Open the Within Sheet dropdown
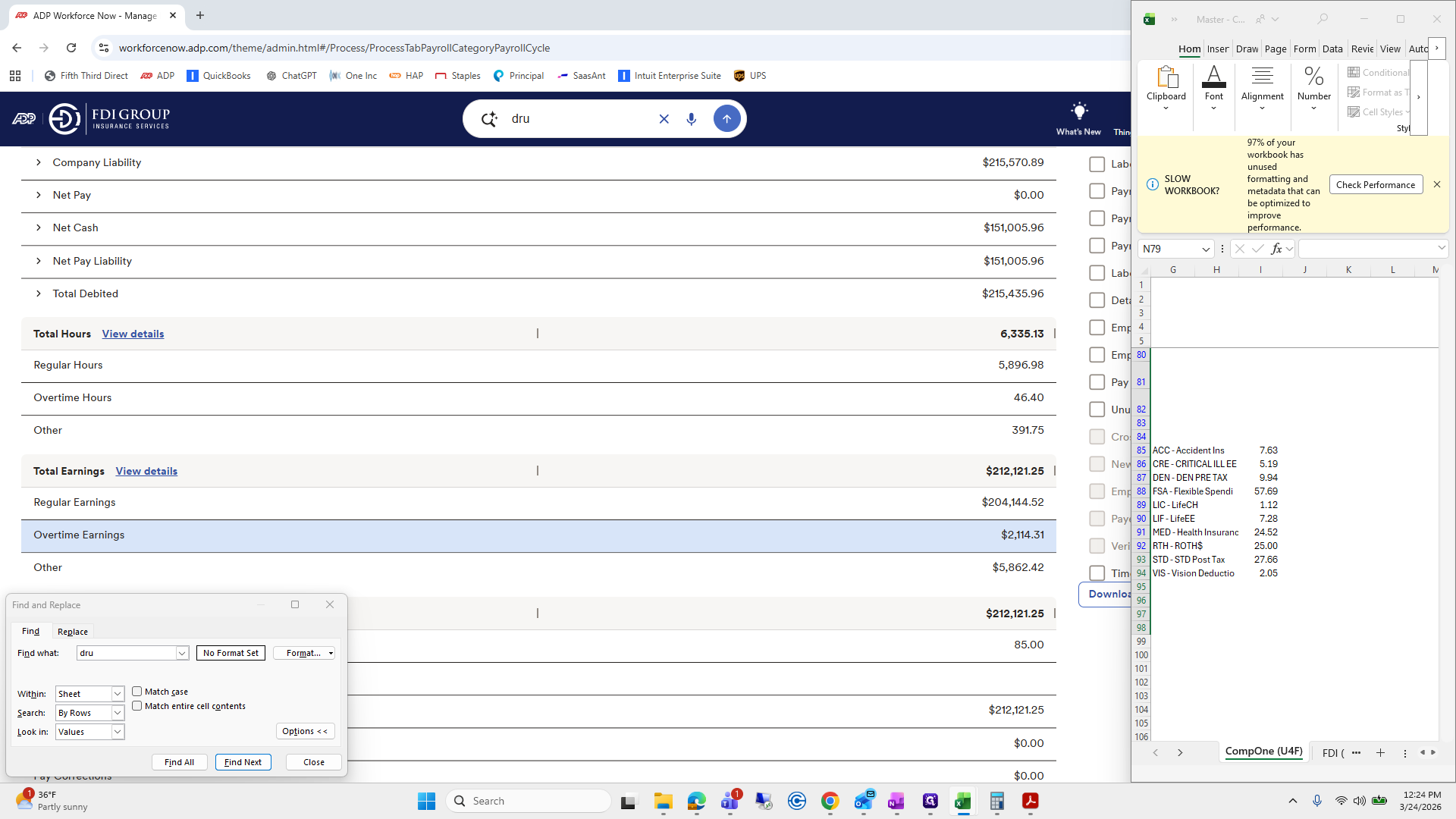Image resolution: width=1456 pixels, height=819 pixels. pyautogui.click(x=118, y=694)
